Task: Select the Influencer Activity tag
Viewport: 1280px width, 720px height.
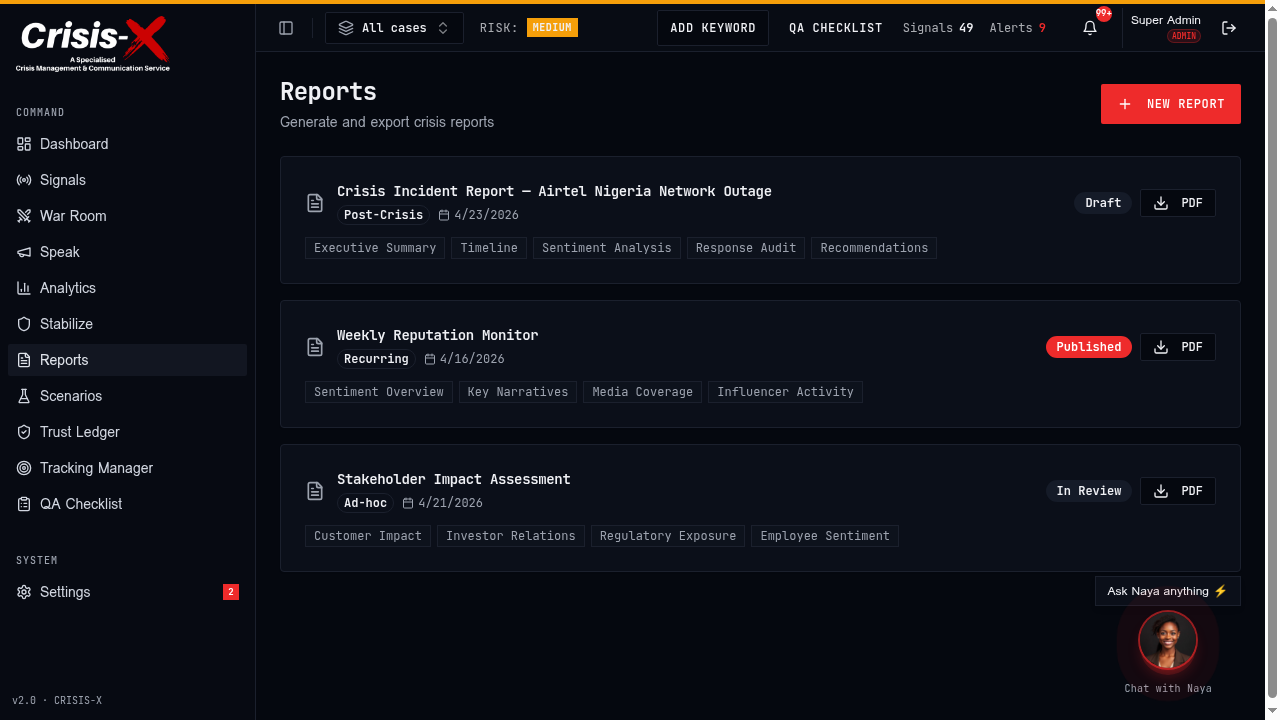Action: [x=785, y=392]
